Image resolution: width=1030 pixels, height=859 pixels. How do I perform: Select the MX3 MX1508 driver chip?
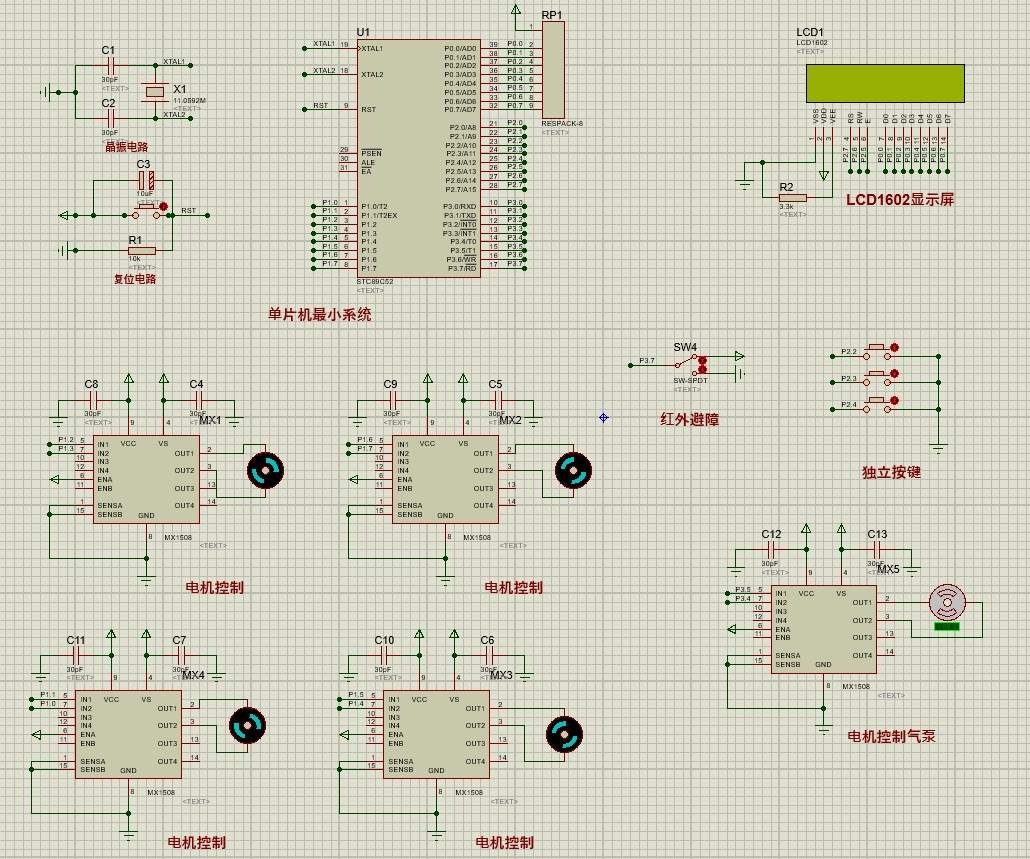436,735
